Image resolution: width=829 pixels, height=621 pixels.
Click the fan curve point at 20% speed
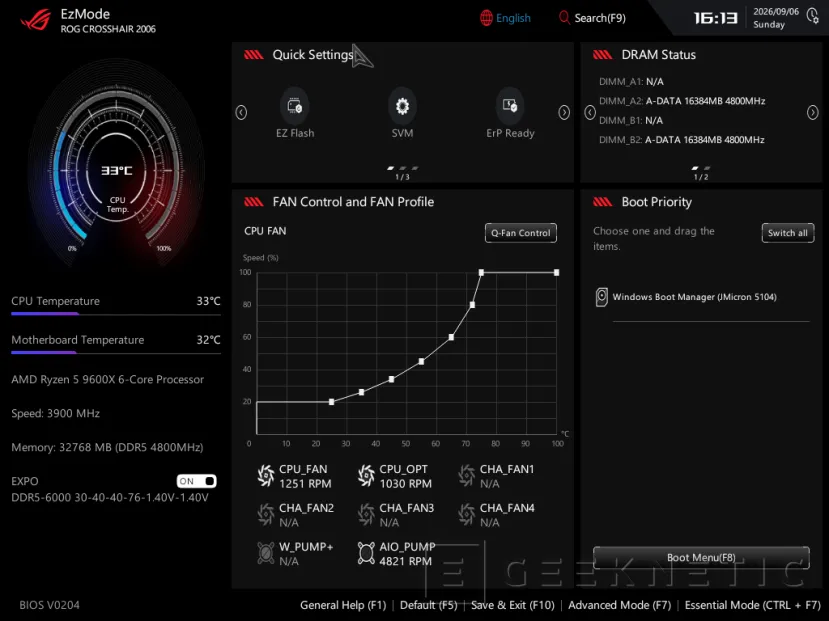pyautogui.click(x=331, y=402)
